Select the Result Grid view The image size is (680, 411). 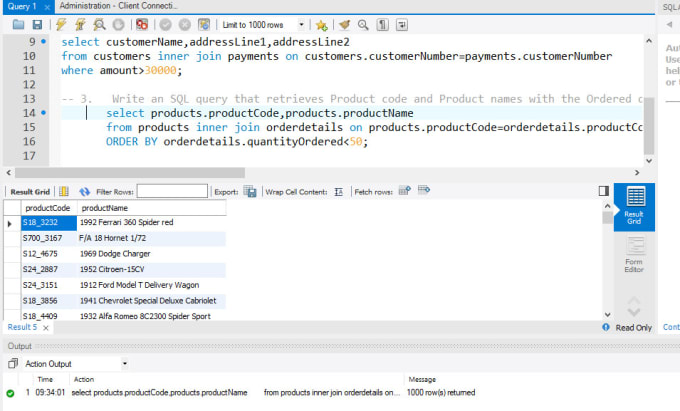coord(634,206)
